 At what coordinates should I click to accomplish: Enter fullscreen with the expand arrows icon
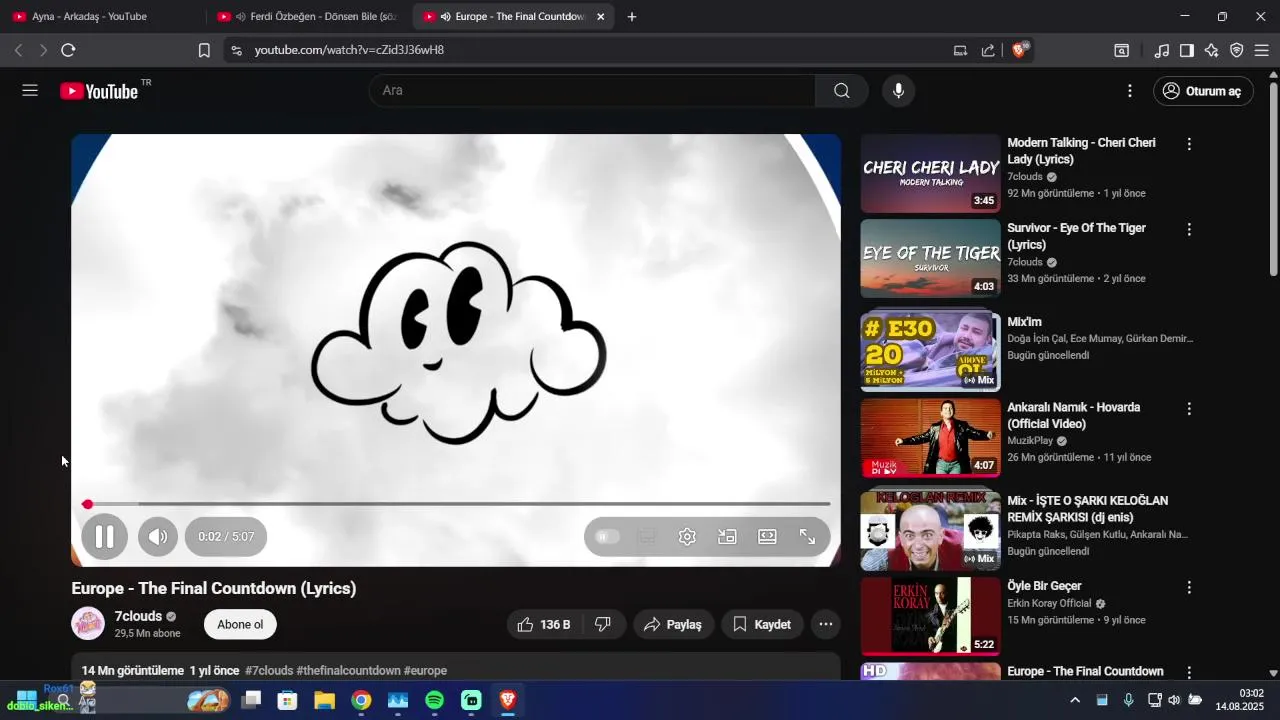pos(807,537)
